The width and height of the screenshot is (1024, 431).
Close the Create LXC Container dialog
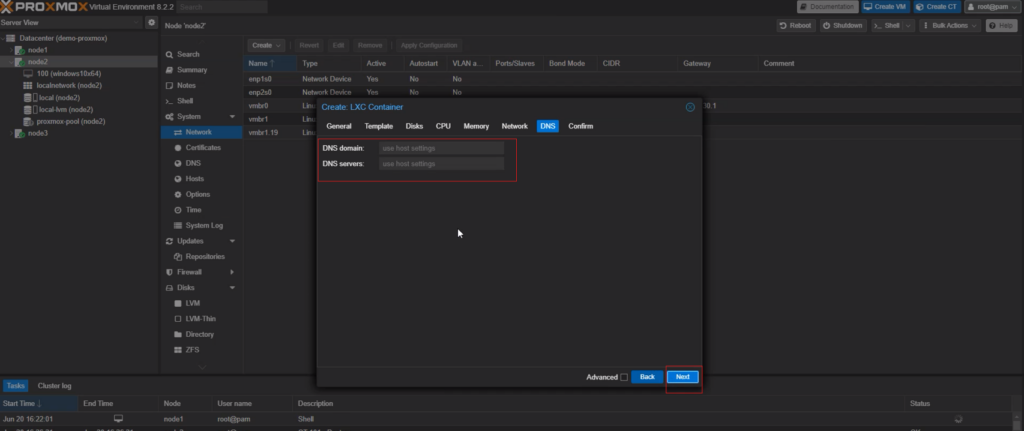coord(690,107)
